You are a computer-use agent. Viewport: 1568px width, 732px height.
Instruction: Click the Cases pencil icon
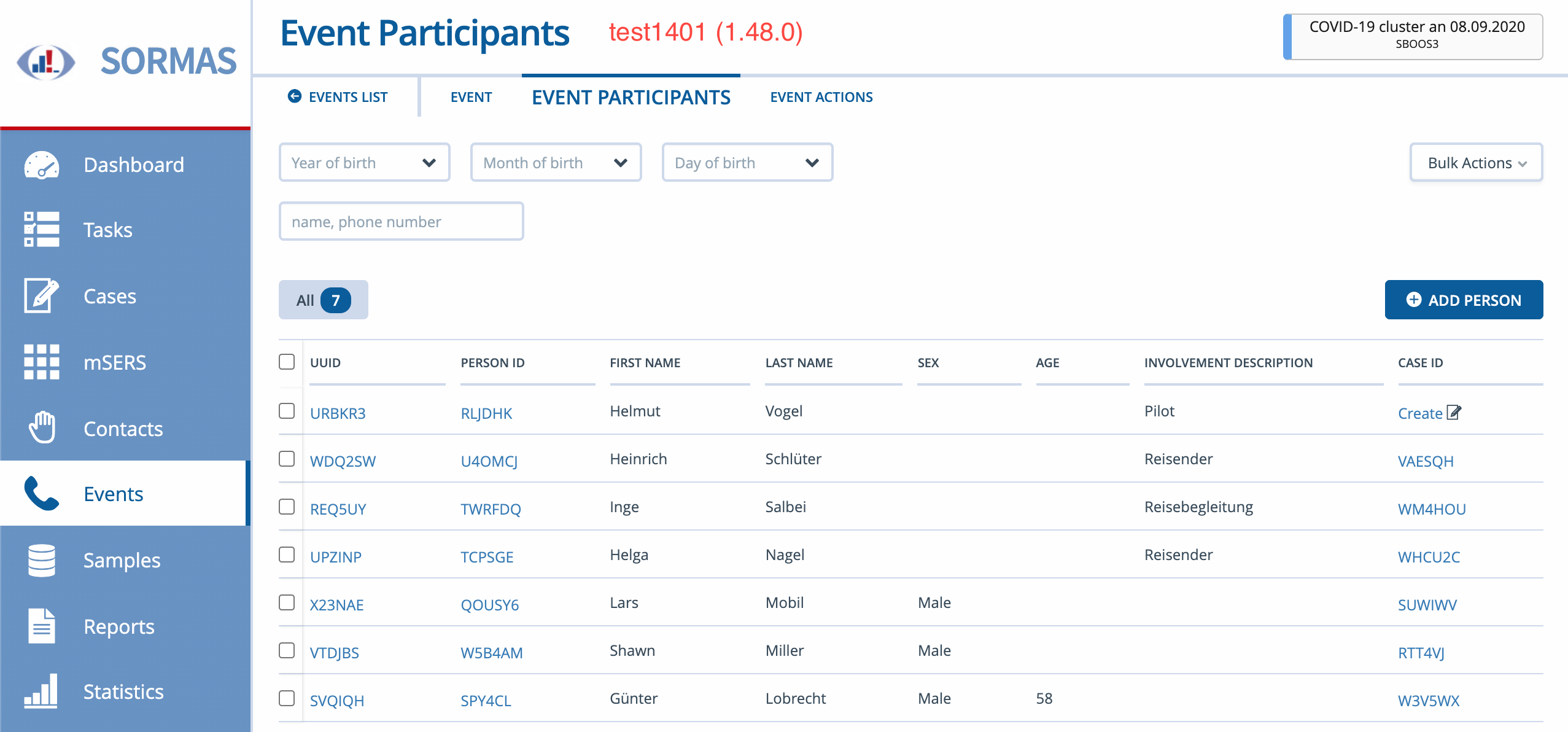[41, 295]
